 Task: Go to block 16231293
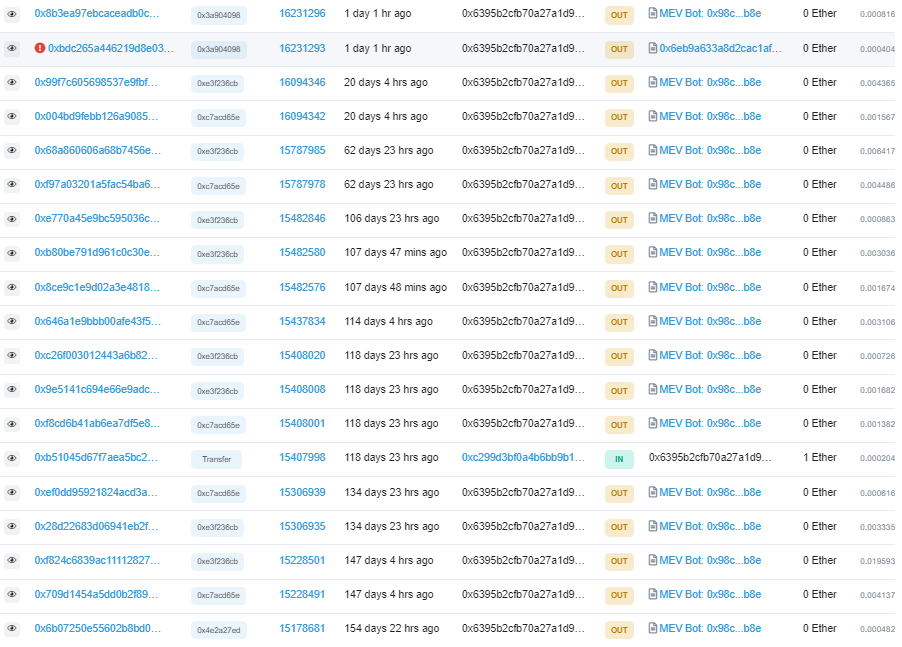tap(302, 48)
